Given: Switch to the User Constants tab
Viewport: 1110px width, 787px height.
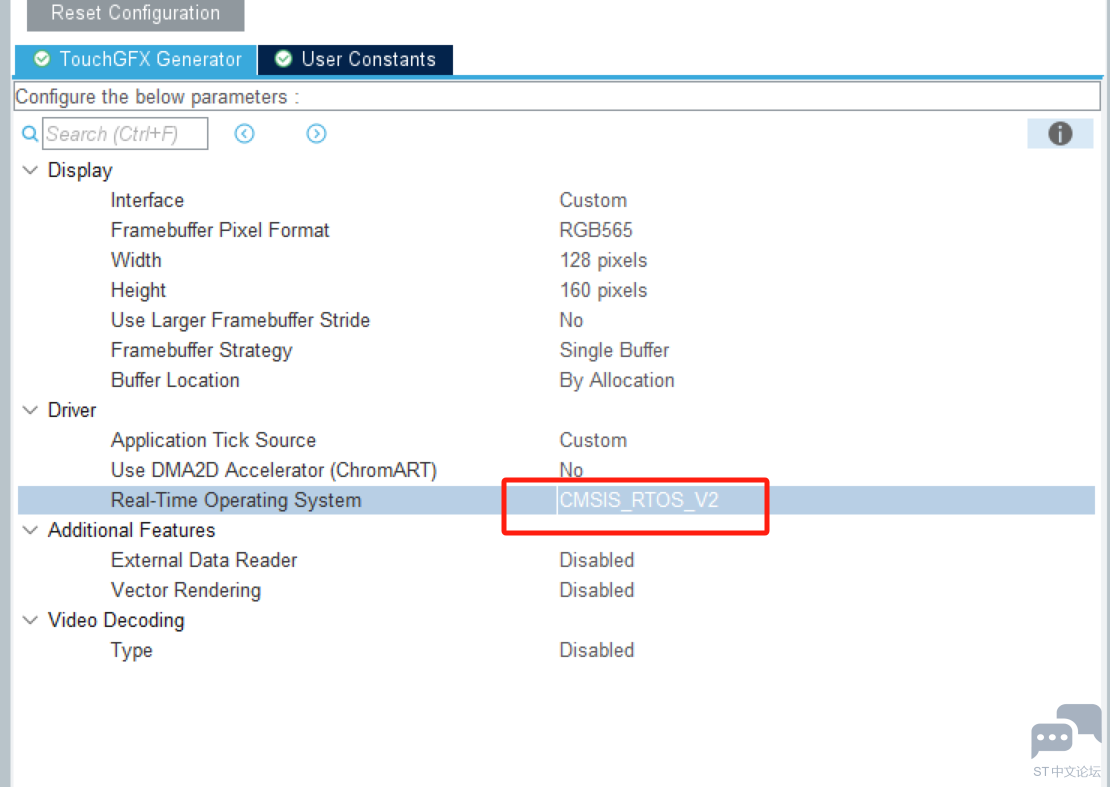Looking at the screenshot, I should [x=367, y=59].
